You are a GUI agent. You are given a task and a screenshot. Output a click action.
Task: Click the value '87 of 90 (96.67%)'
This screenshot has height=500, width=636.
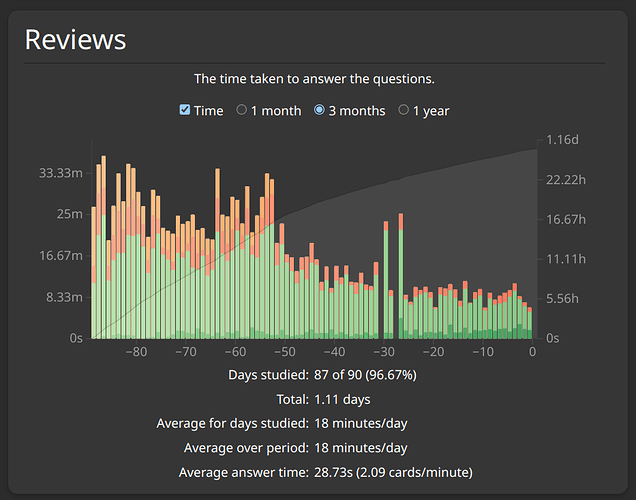[x=365, y=375]
